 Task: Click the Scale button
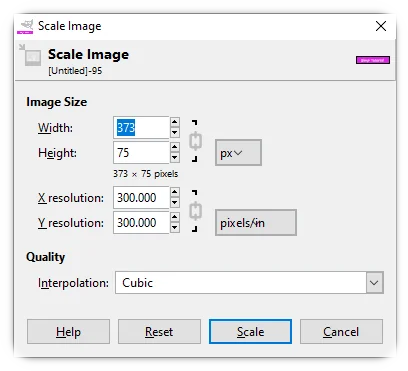250,332
